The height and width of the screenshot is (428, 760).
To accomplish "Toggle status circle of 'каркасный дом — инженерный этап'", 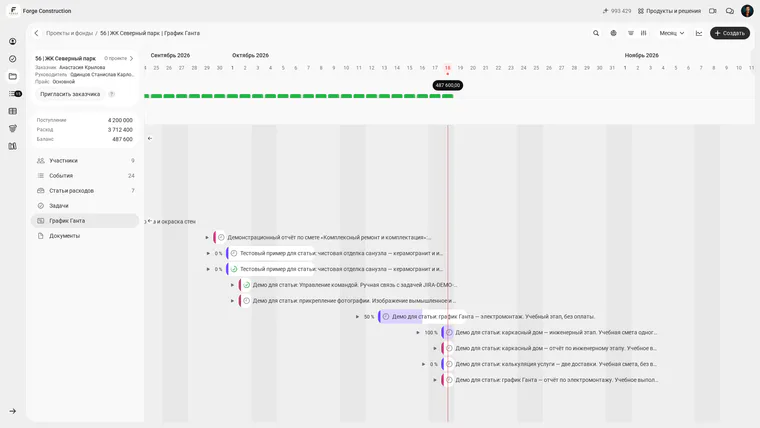I will point(449,333).
